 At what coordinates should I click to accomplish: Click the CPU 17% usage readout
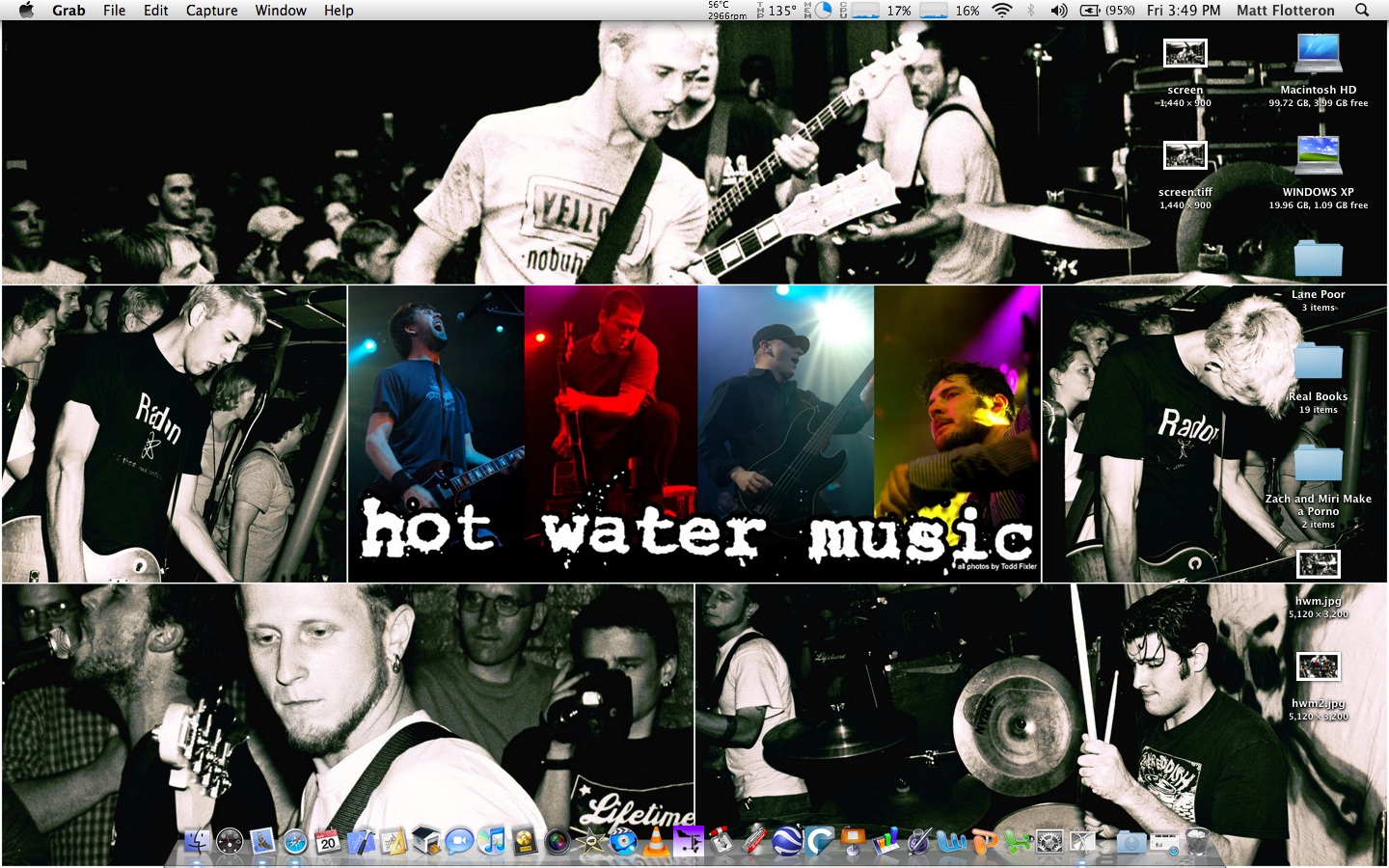pyautogui.click(x=899, y=11)
